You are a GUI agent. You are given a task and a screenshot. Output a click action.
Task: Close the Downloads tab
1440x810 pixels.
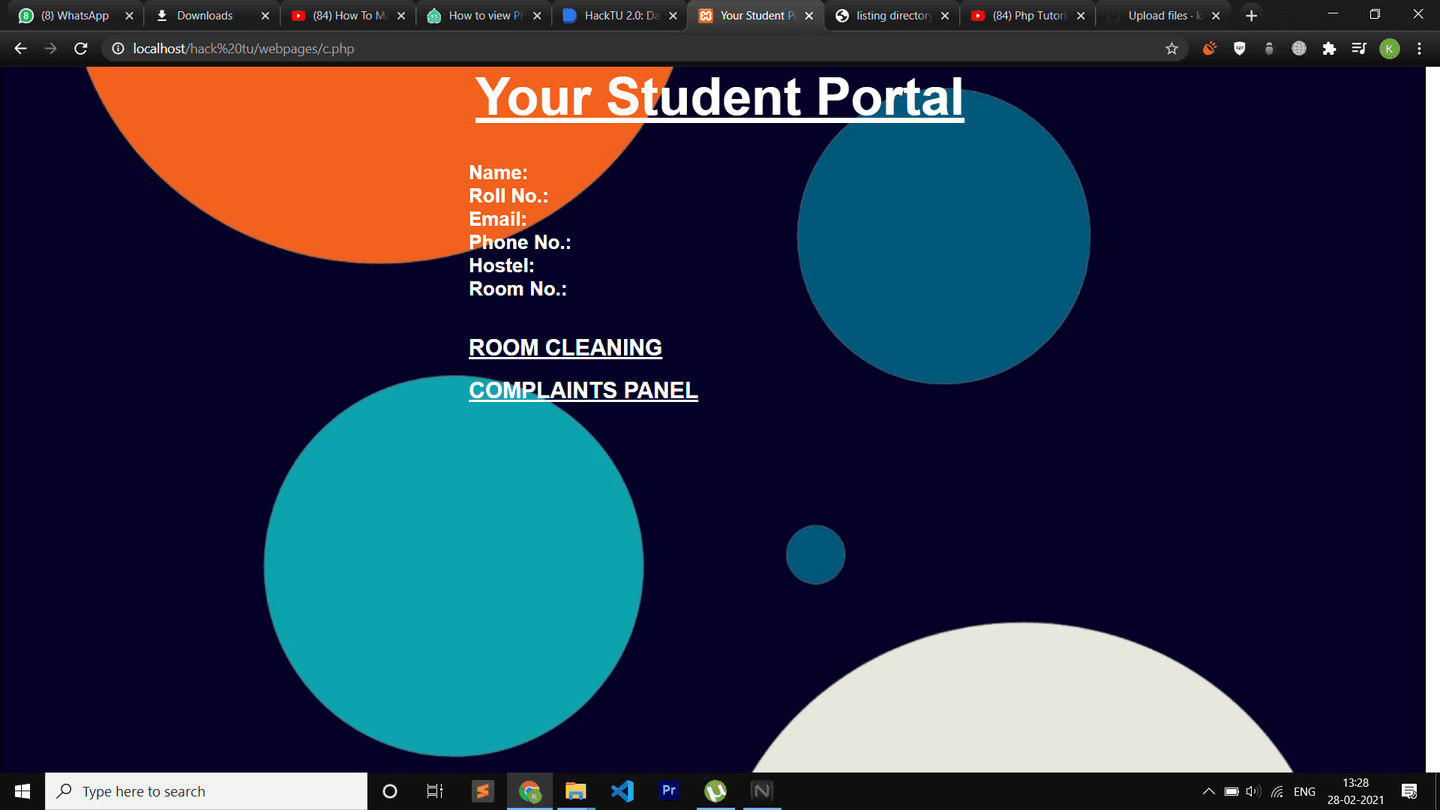[265, 16]
